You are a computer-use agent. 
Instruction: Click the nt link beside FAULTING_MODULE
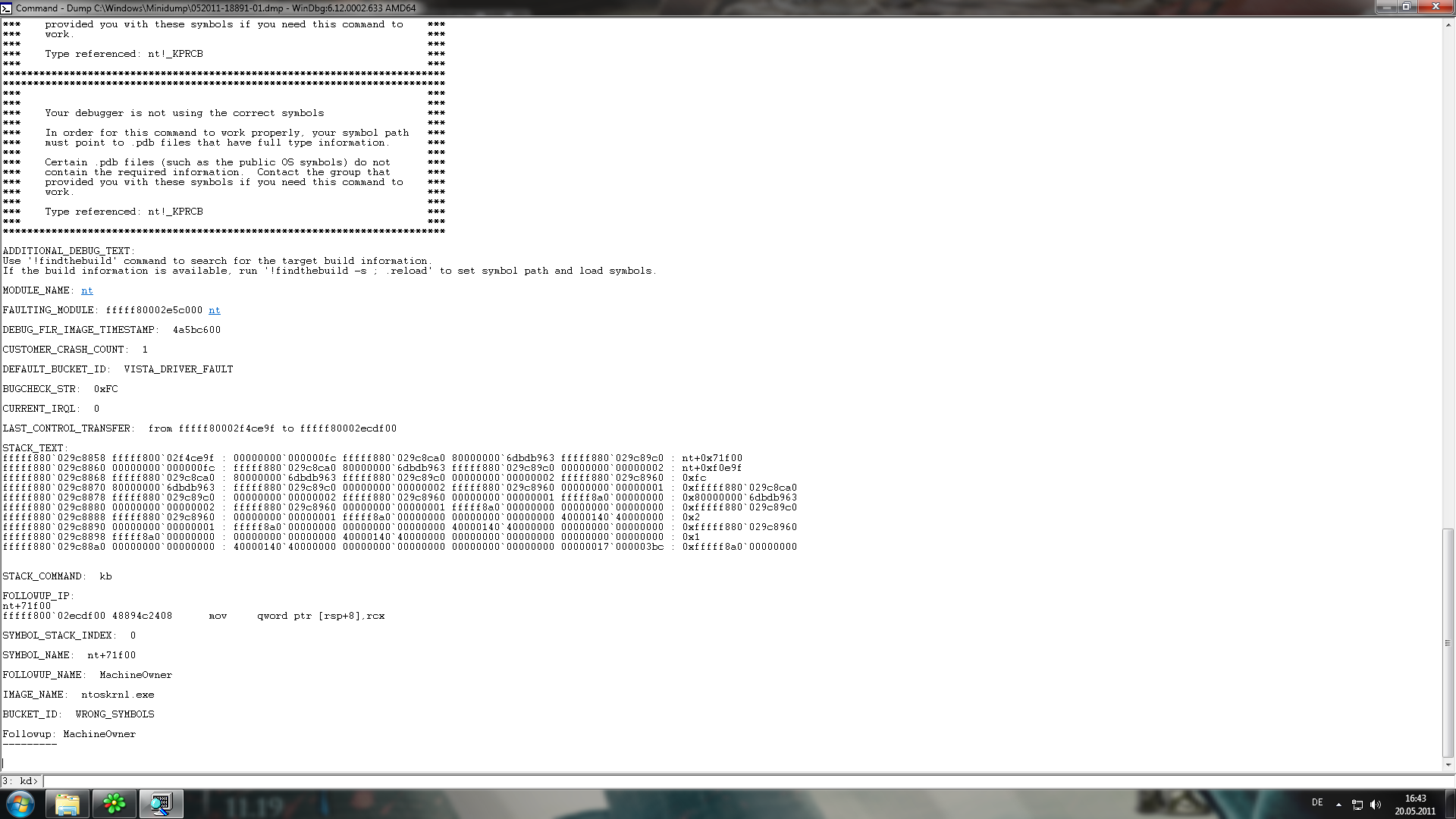pyautogui.click(x=215, y=310)
